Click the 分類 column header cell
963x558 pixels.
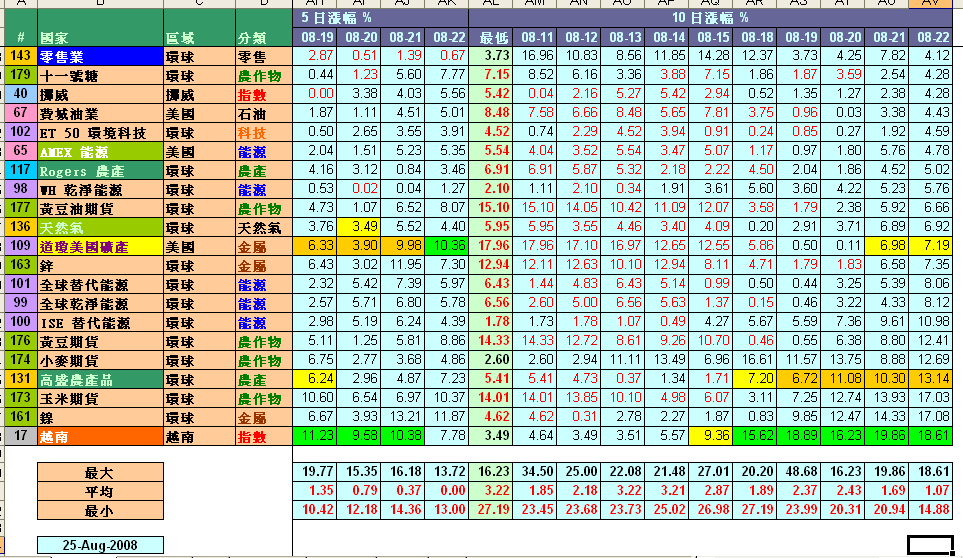264,38
